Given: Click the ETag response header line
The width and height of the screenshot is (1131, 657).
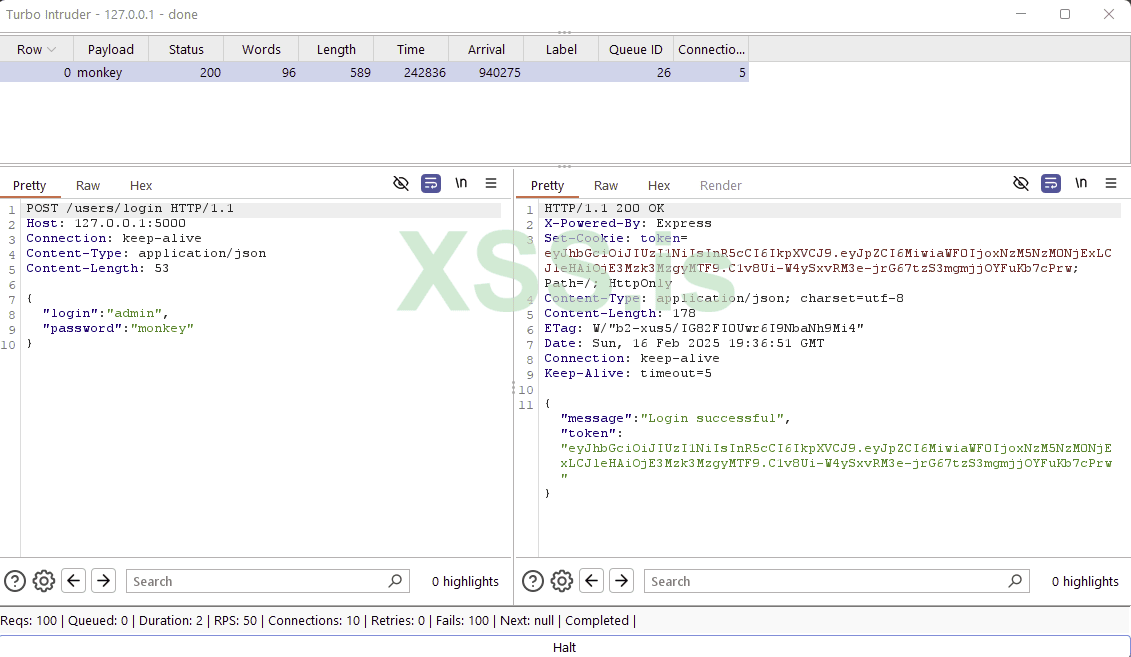Looking at the screenshot, I should (704, 328).
